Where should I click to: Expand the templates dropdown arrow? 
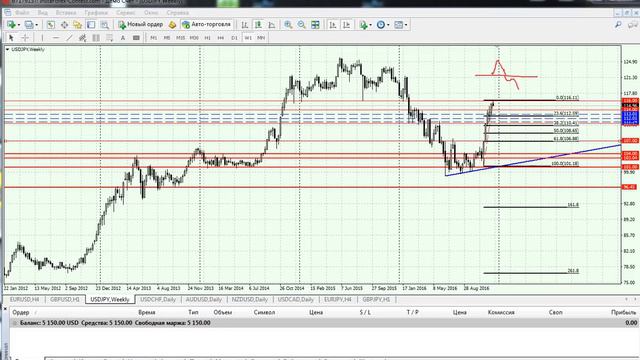(406, 25)
